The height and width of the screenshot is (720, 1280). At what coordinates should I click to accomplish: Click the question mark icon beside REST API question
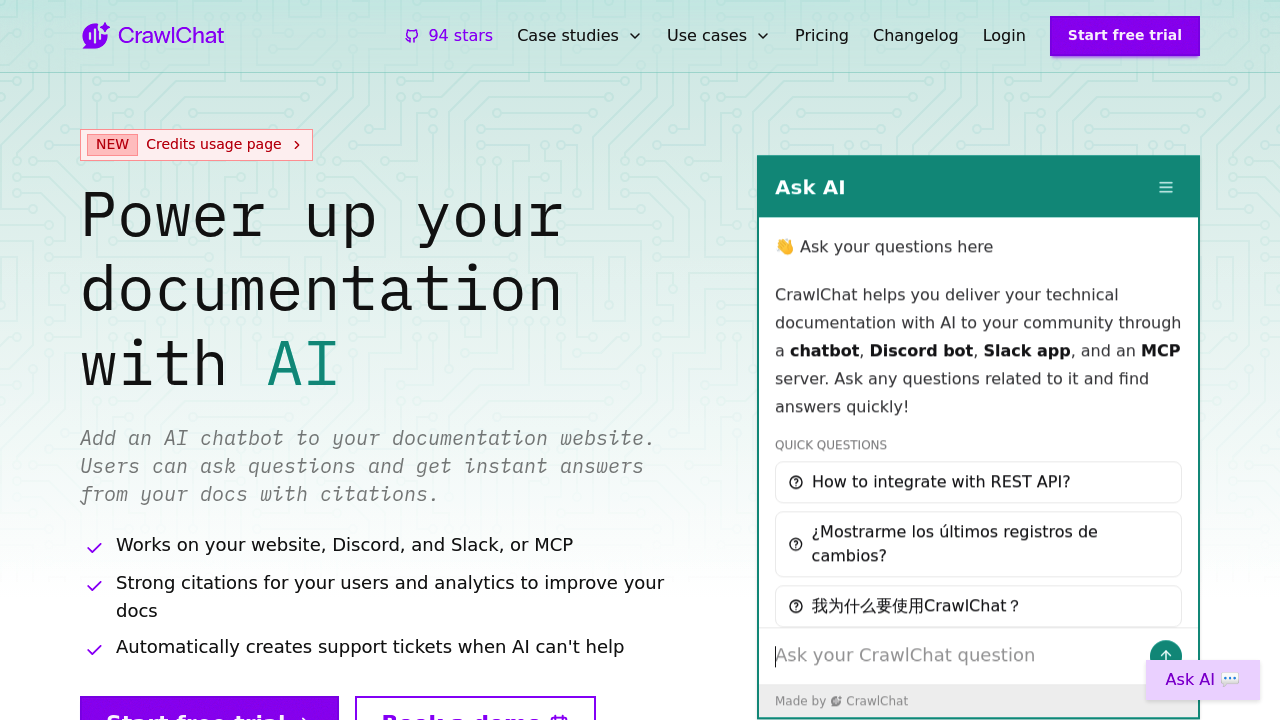click(x=795, y=481)
